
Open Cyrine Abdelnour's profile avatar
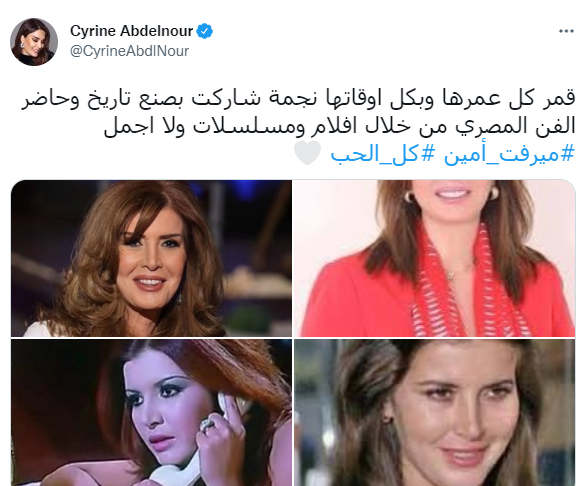(34, 42)
